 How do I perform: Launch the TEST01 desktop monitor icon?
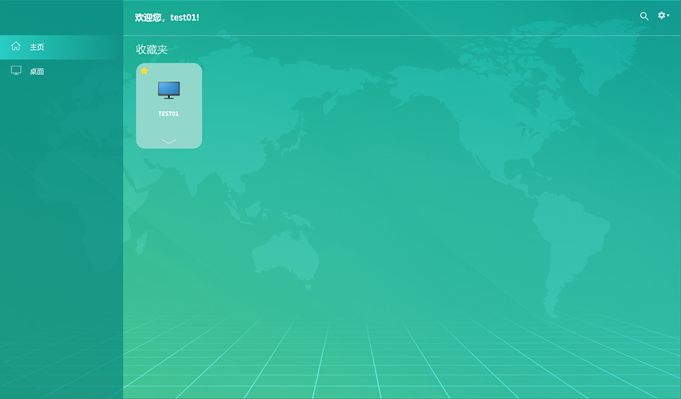(x=169, y=90)
